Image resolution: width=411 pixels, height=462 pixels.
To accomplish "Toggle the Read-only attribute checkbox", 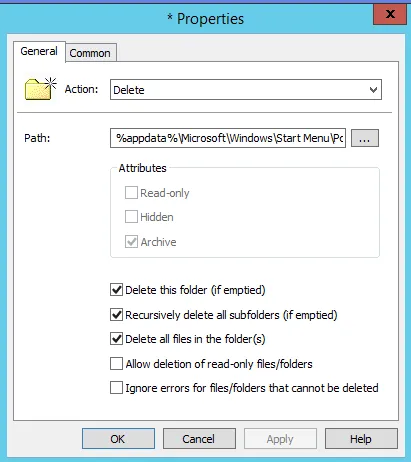I will (131, 193).
